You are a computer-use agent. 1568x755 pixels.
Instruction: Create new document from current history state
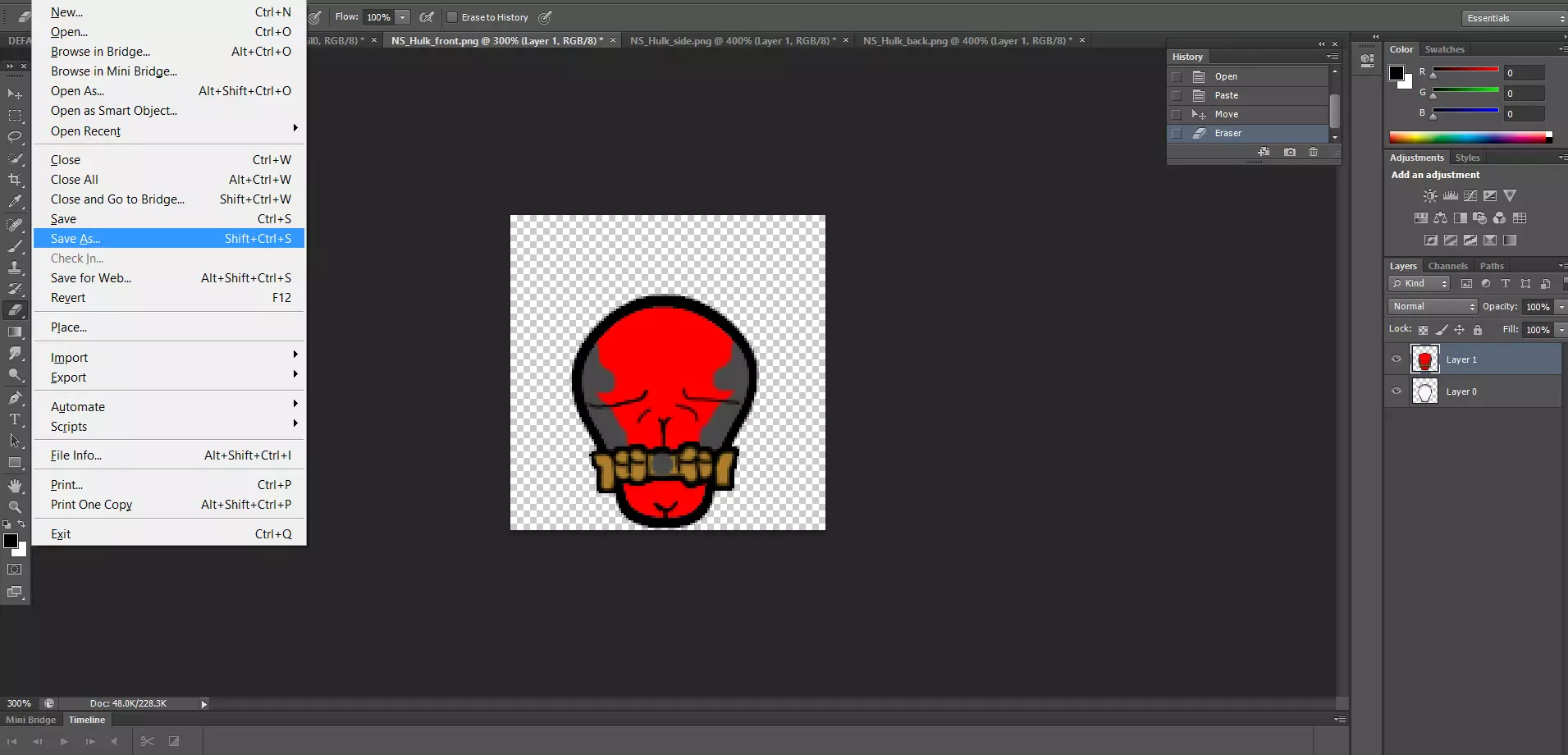1264,152
